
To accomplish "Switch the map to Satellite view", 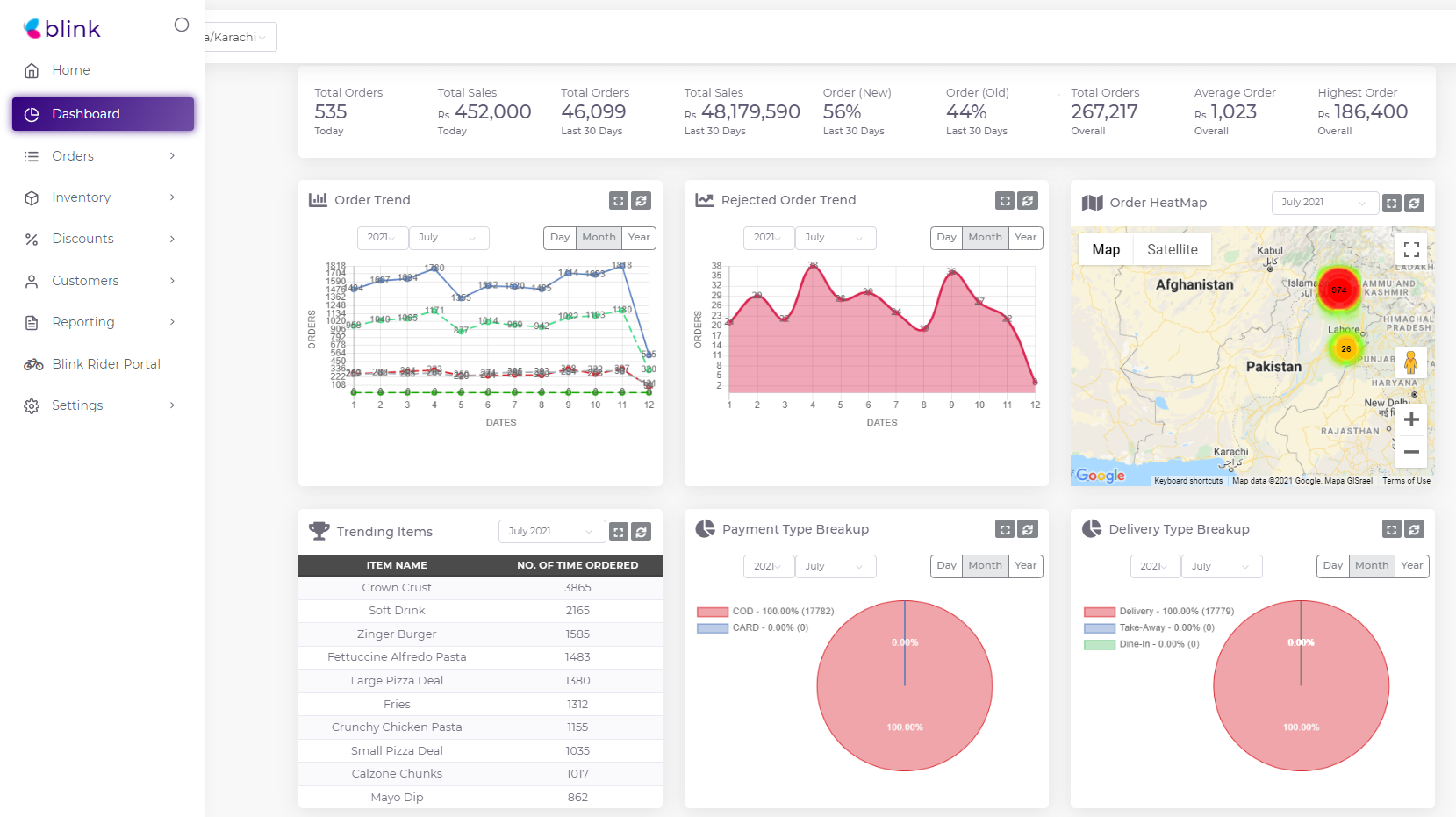I will tap(1172, 249).
